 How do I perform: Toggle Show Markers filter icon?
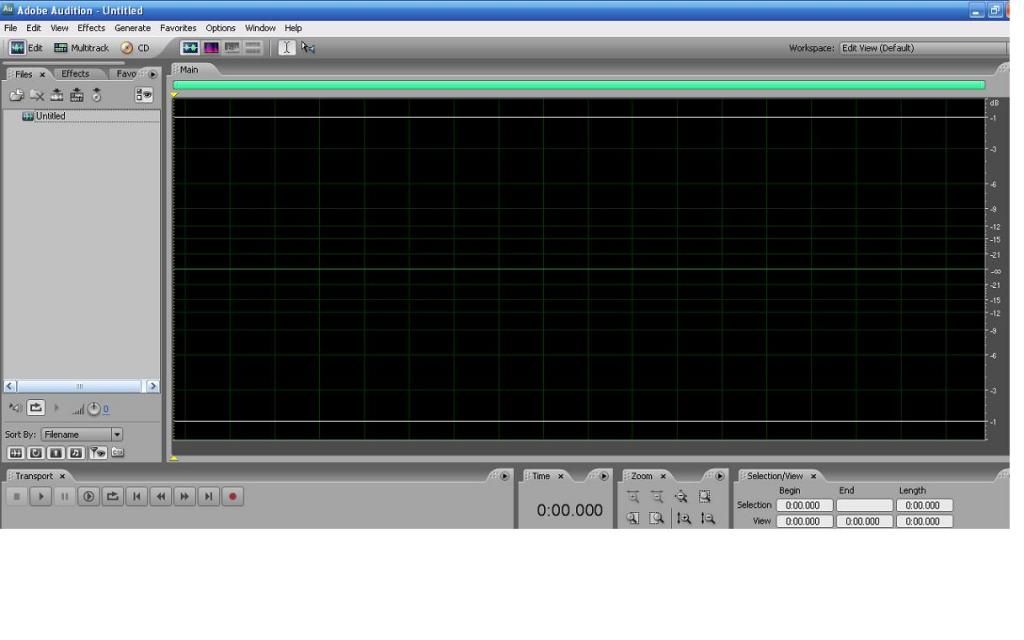point(98,453)
